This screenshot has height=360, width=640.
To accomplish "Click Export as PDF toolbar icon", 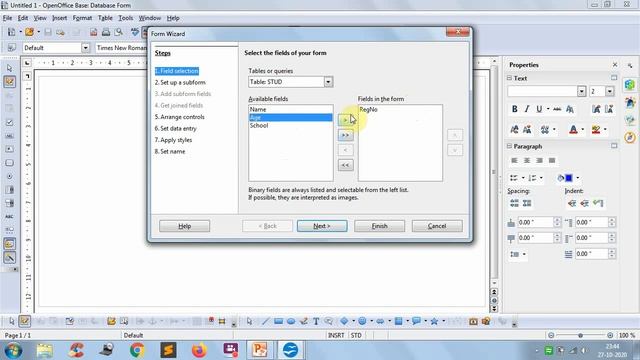I will 93,32.
